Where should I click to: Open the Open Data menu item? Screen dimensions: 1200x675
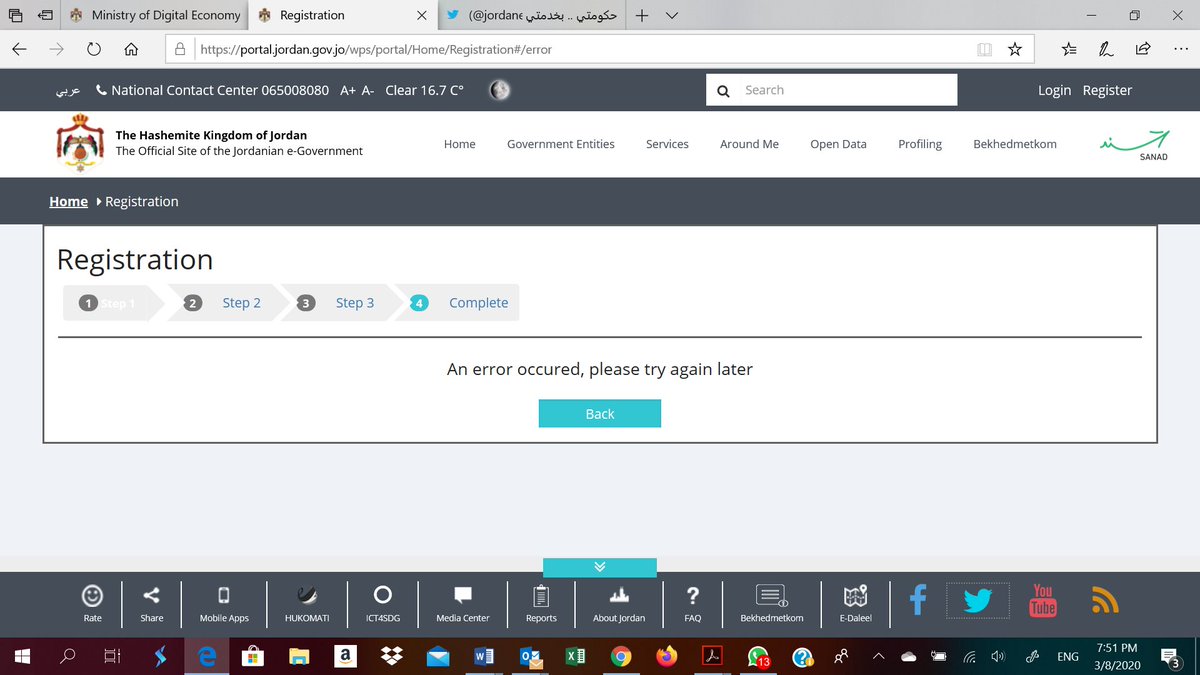(x=838, y=144)
